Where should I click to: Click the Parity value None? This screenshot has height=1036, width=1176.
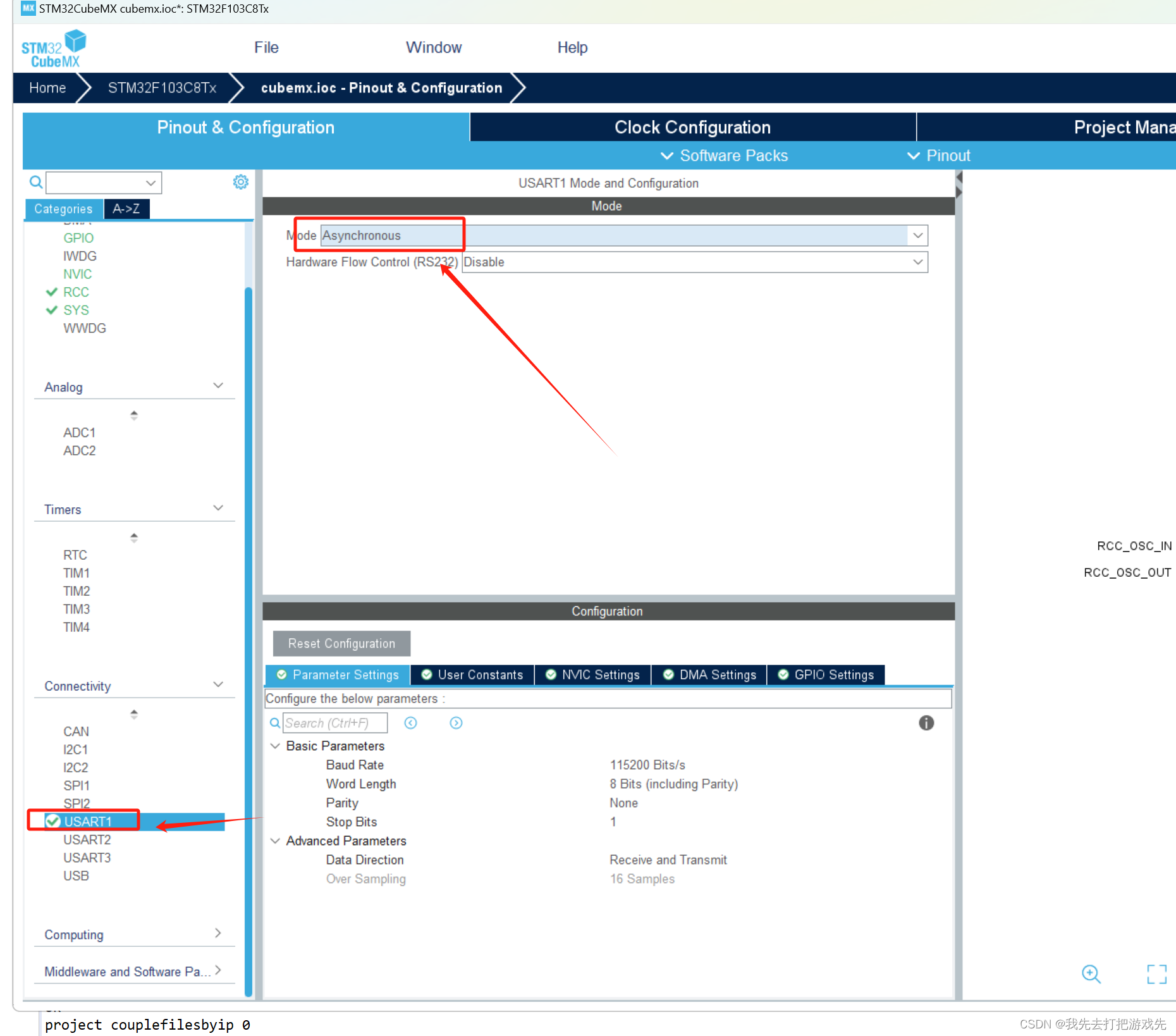624,803
